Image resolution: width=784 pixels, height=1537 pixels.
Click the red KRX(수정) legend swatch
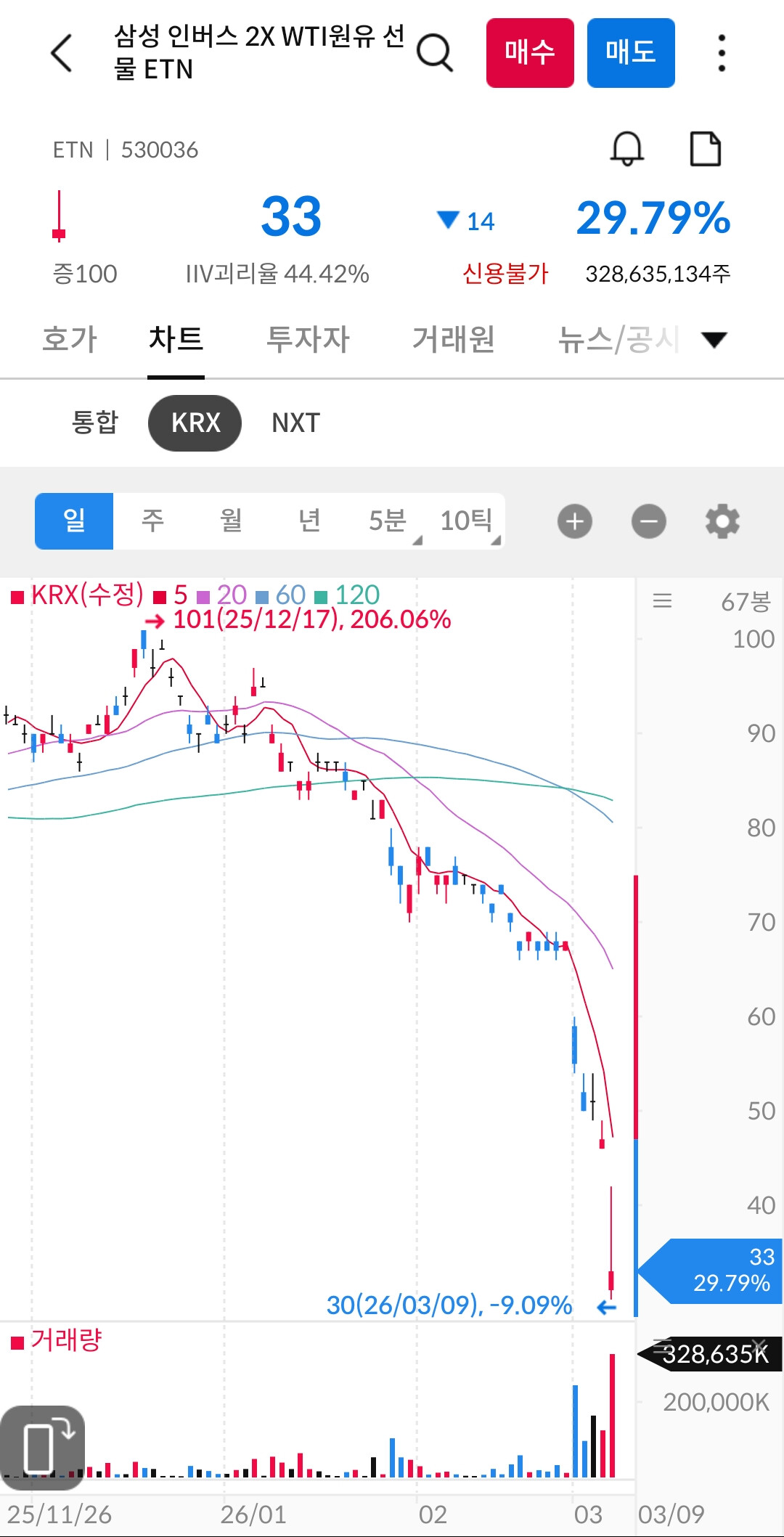coord(17,598)
